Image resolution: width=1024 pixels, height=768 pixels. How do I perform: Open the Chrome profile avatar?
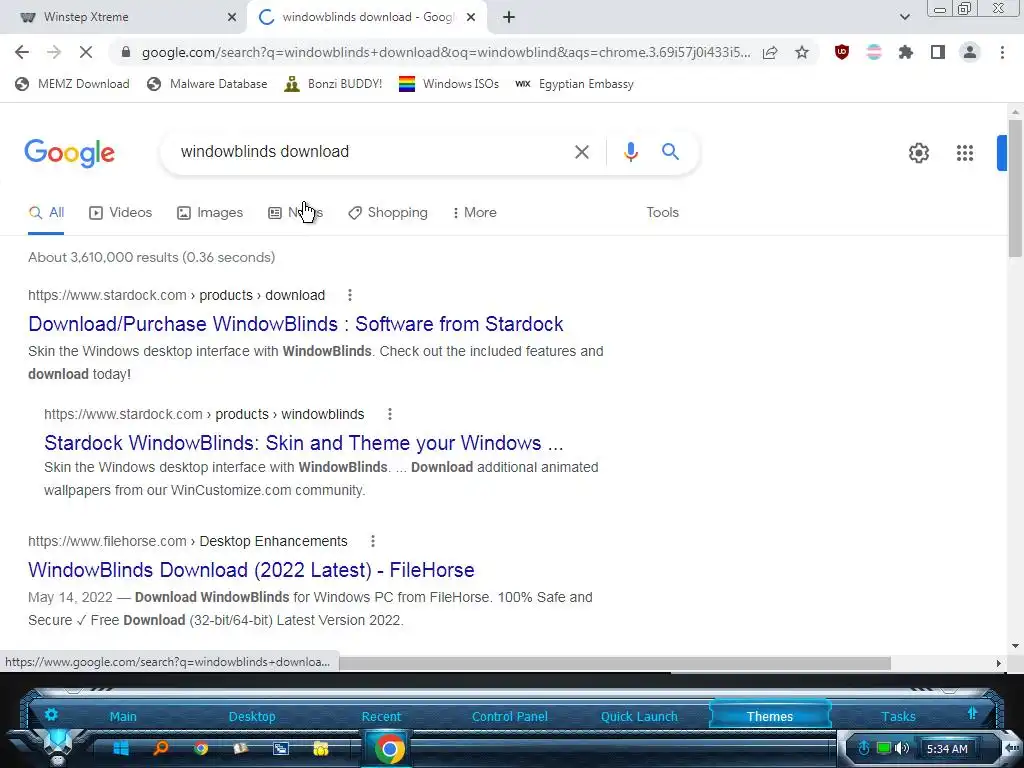pyautogui.click(x=970, y=52)
